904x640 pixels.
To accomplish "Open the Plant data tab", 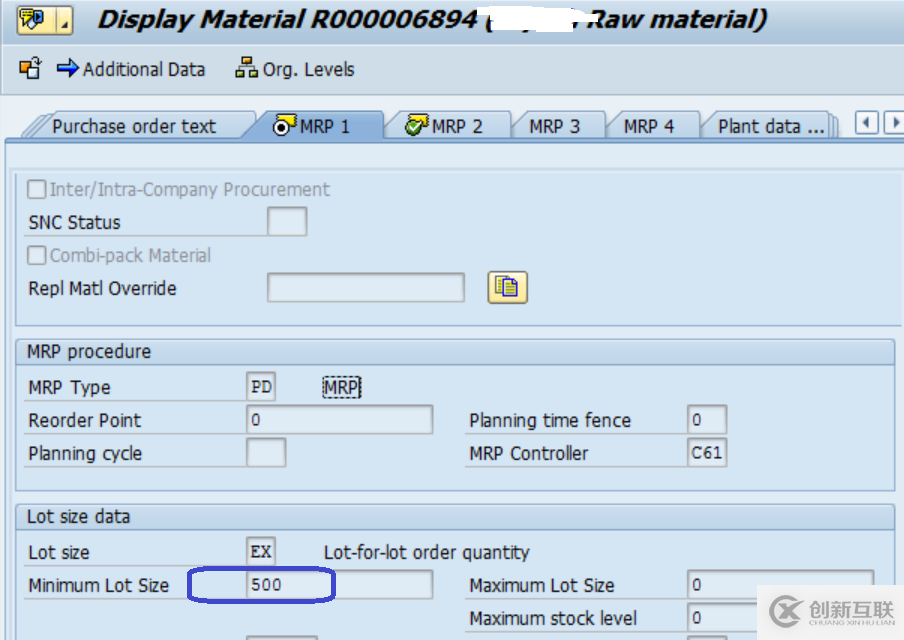I will pos(770,126).
